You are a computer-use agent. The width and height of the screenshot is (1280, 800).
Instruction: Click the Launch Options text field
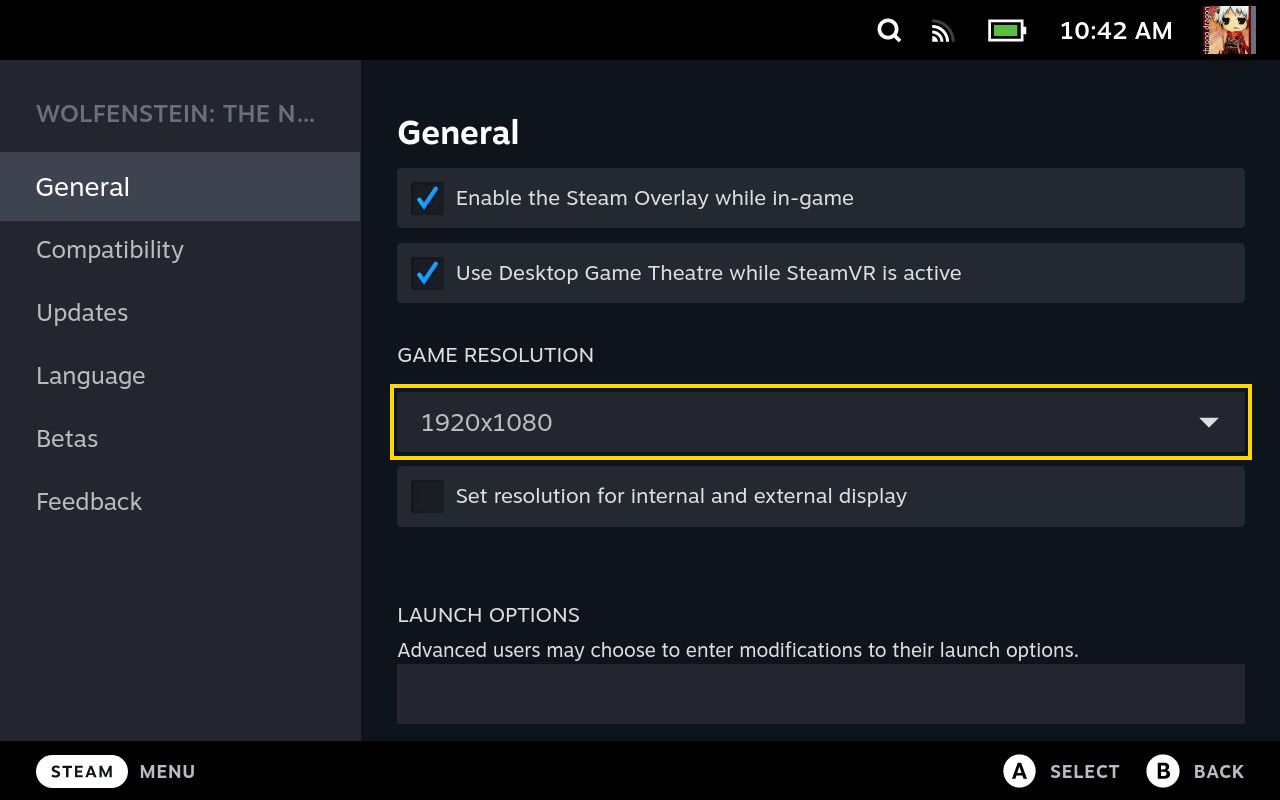click(820, 693)
